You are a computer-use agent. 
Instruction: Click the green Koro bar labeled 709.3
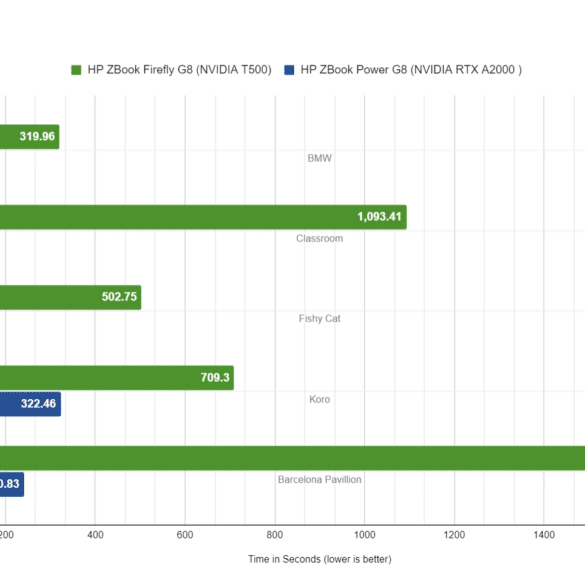click(x=117, y=378)
